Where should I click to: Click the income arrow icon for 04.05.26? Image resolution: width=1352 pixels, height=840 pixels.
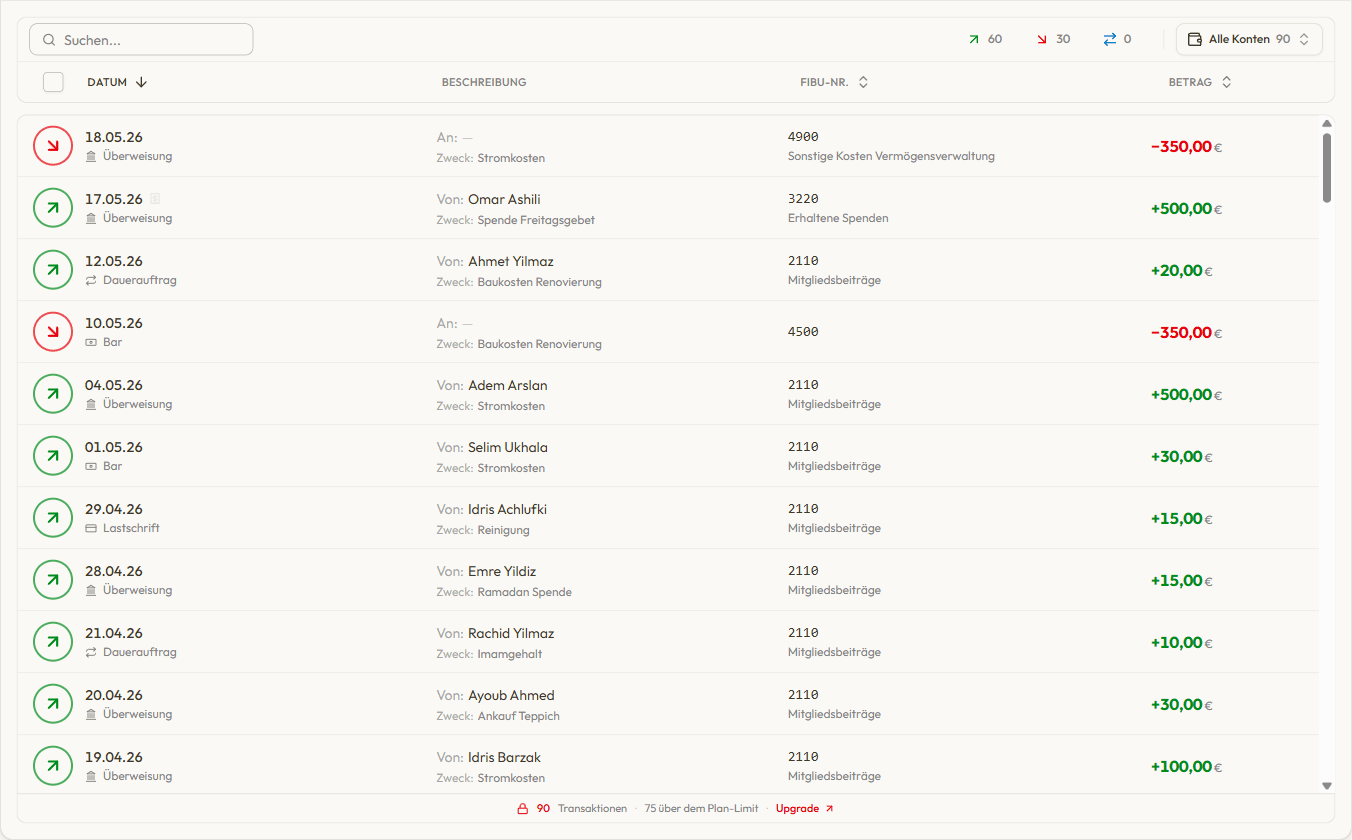pyautogui.click(x=53, y=394)
